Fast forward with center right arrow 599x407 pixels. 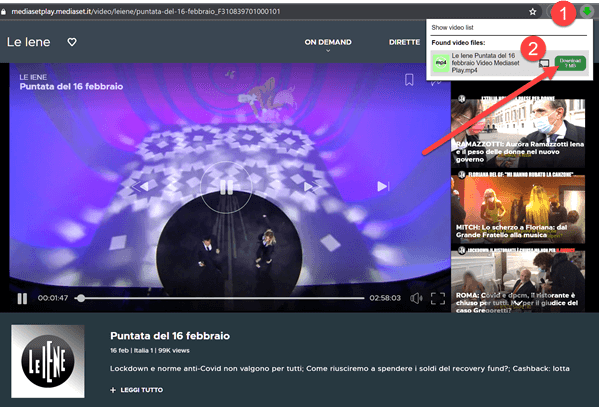[x=311, y=186]
